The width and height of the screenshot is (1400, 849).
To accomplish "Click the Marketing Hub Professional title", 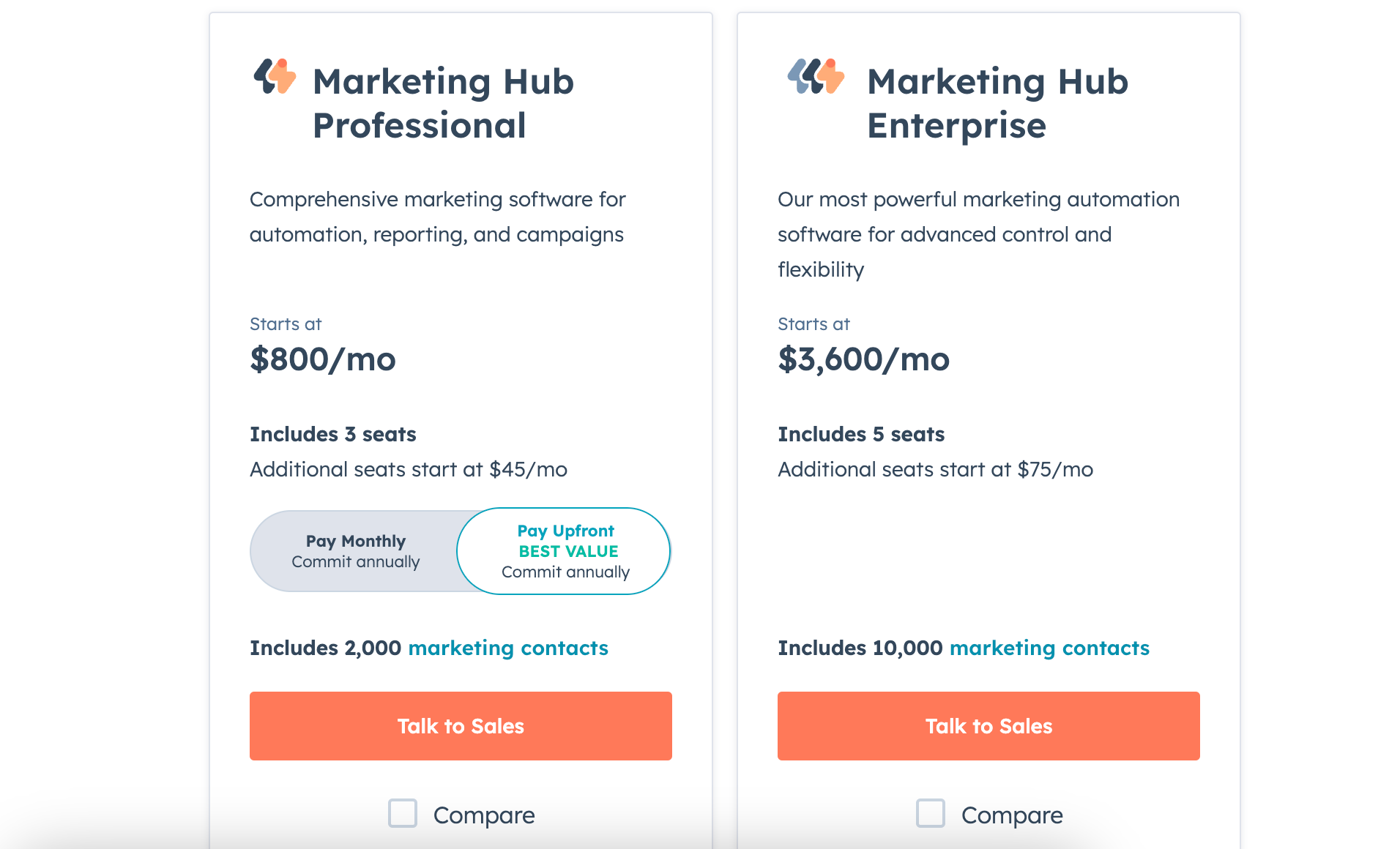I will [x=444, y=102].
